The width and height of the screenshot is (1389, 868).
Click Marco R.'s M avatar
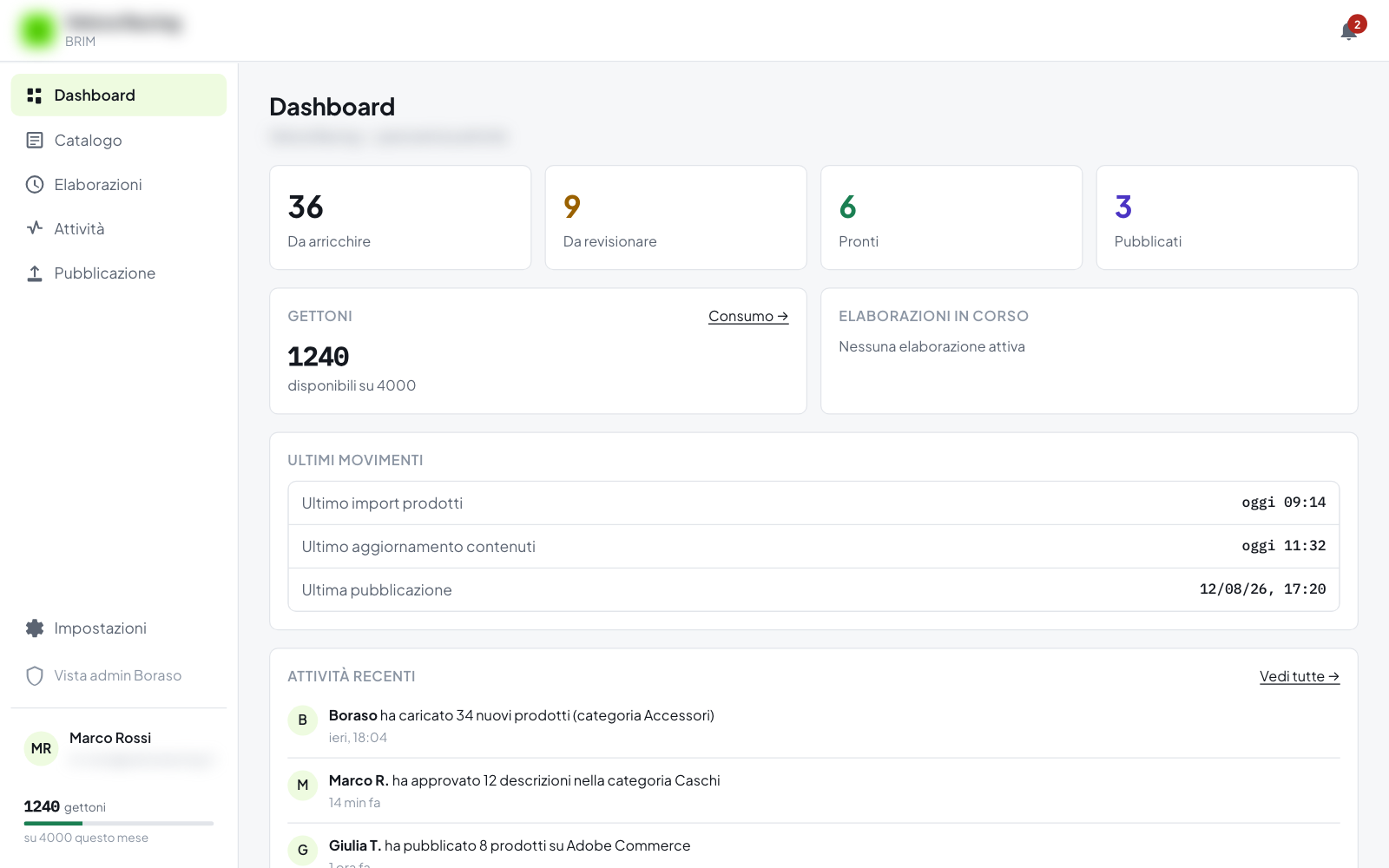point(303,785)
